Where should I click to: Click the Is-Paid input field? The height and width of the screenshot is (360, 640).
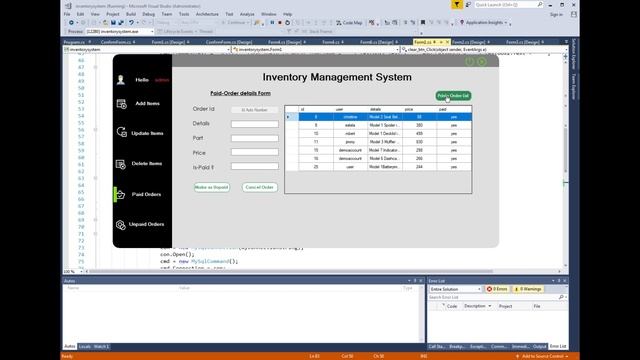(255, 166)
